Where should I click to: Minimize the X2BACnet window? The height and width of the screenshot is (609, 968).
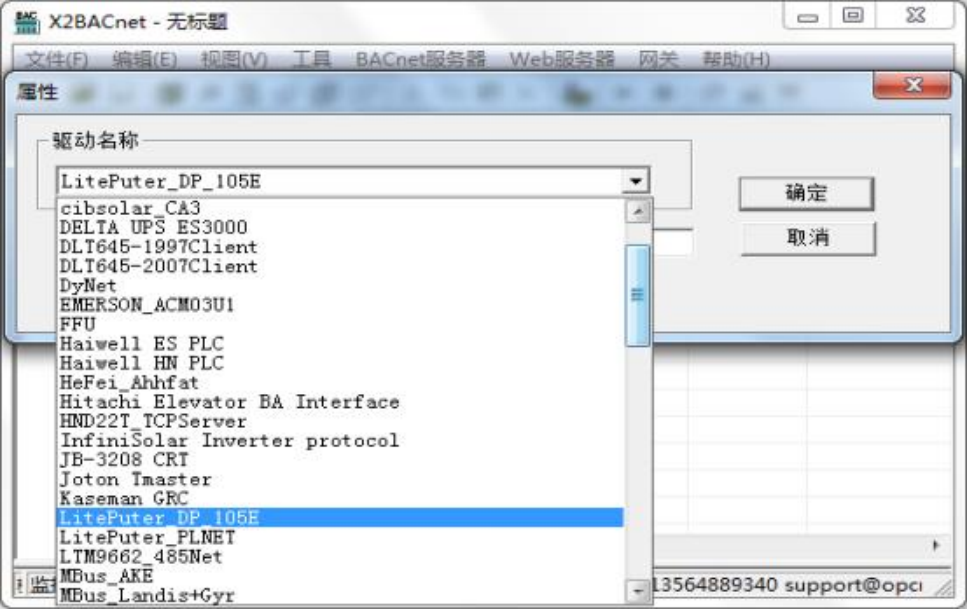point(807,16)
